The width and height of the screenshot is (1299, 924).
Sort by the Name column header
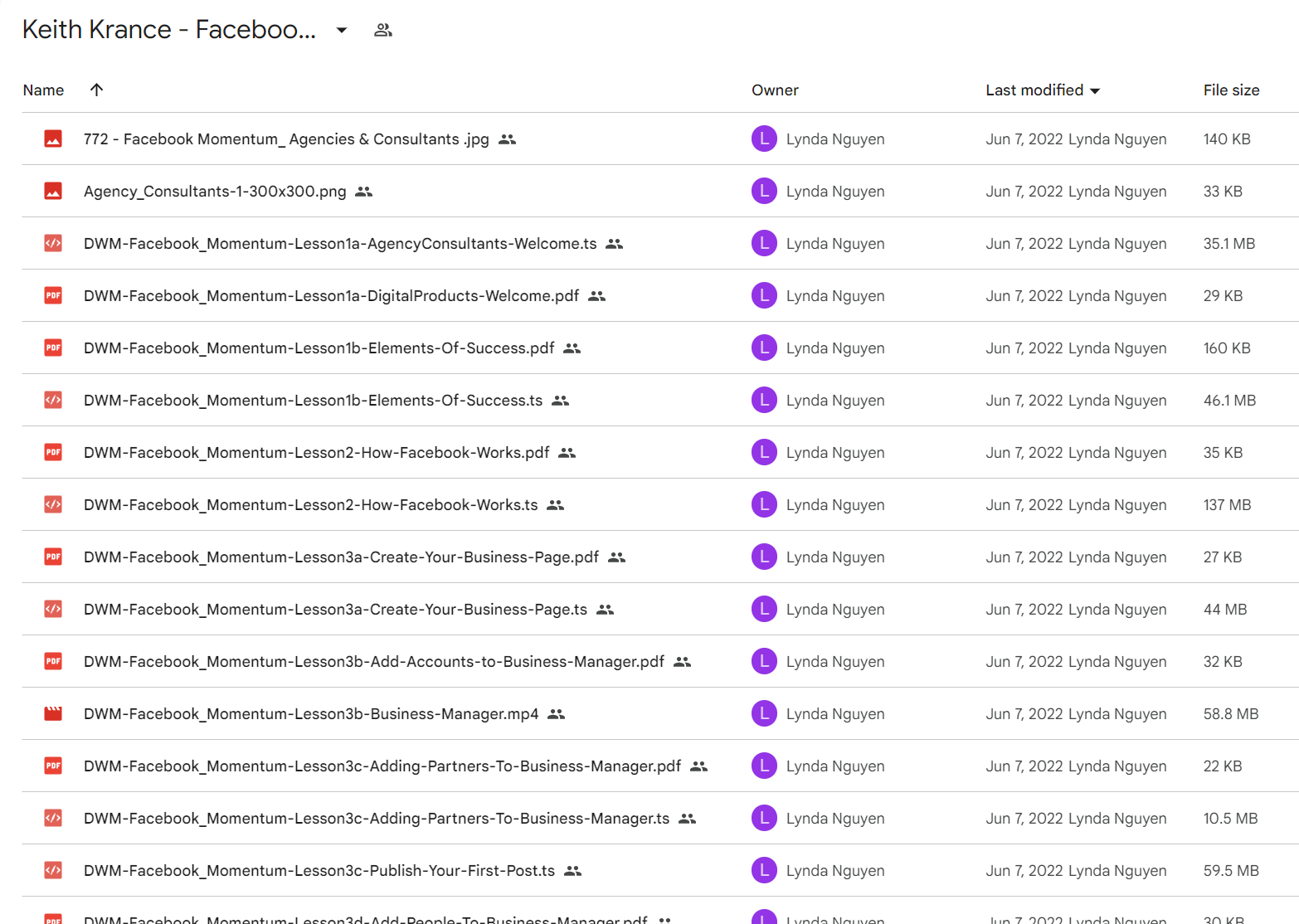[x=43, y=90]
